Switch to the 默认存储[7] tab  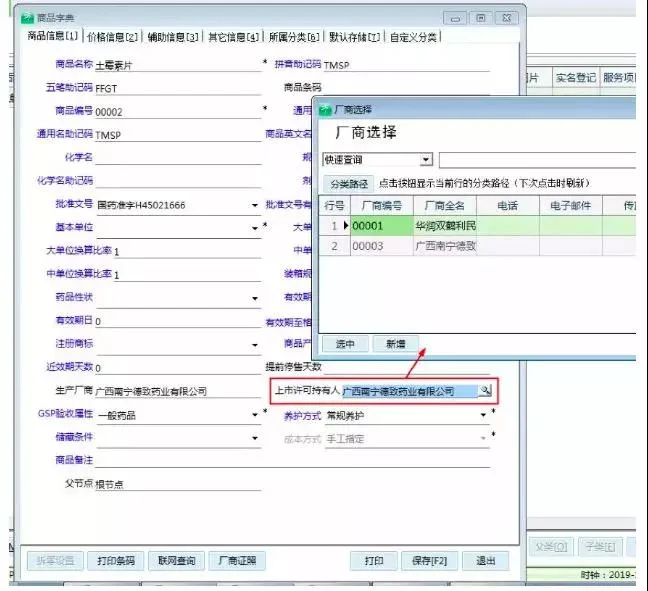pos(355,37)
